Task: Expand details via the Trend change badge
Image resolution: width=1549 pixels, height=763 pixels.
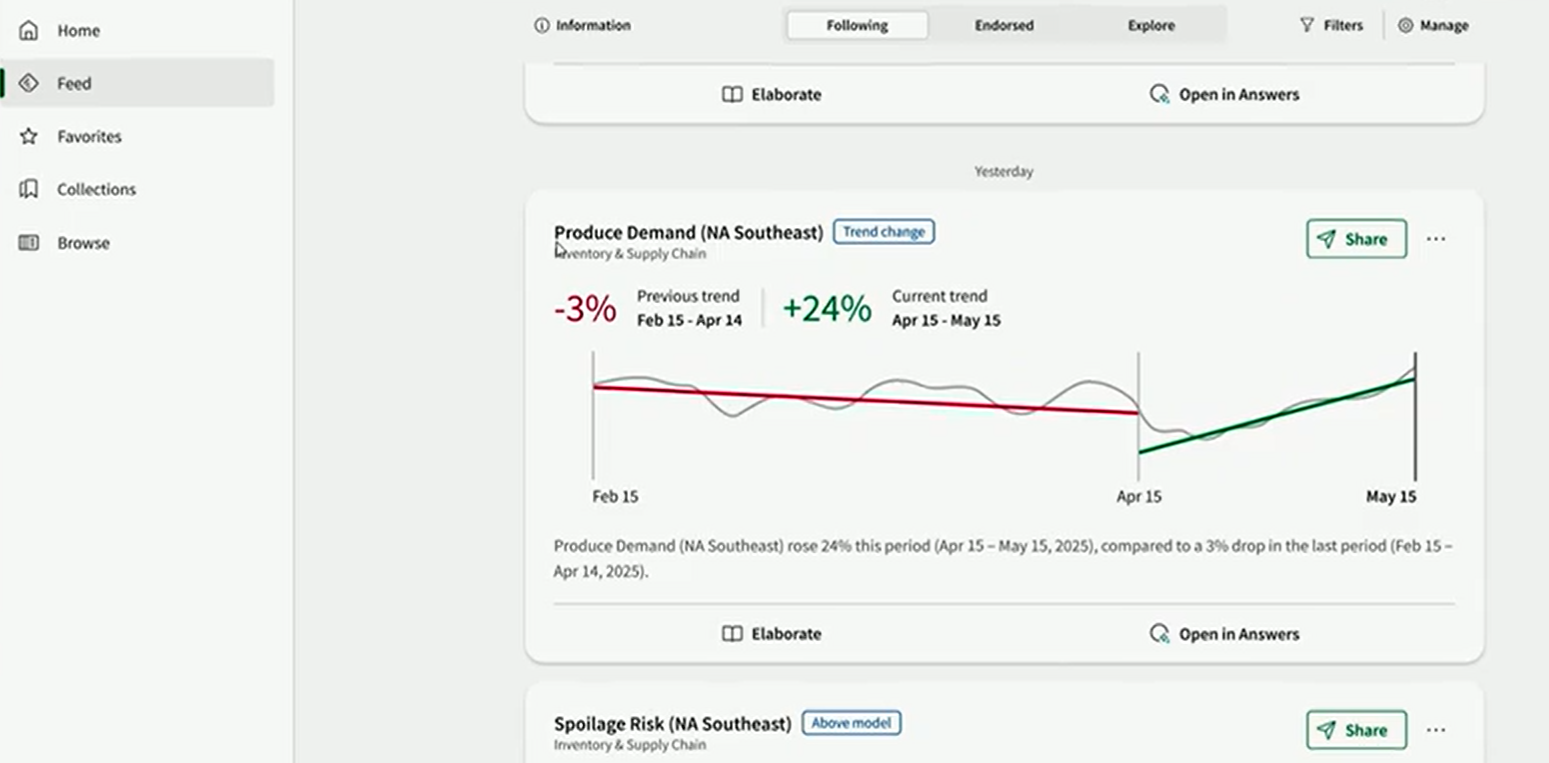Action: 883,231
